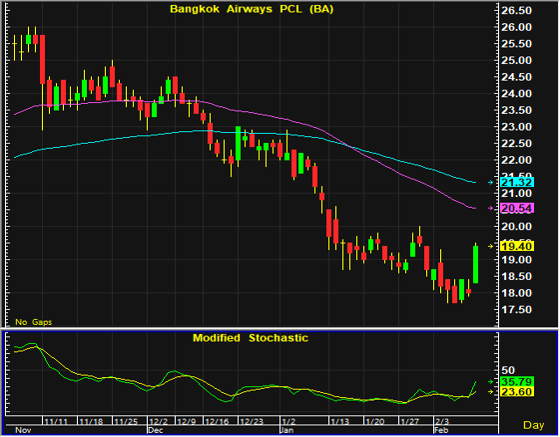The height and width of the screenshot is (437, 560).
Task: Select the cyan 21.32 moving average label
Action: pyautogui.click(x=517, y=182)
